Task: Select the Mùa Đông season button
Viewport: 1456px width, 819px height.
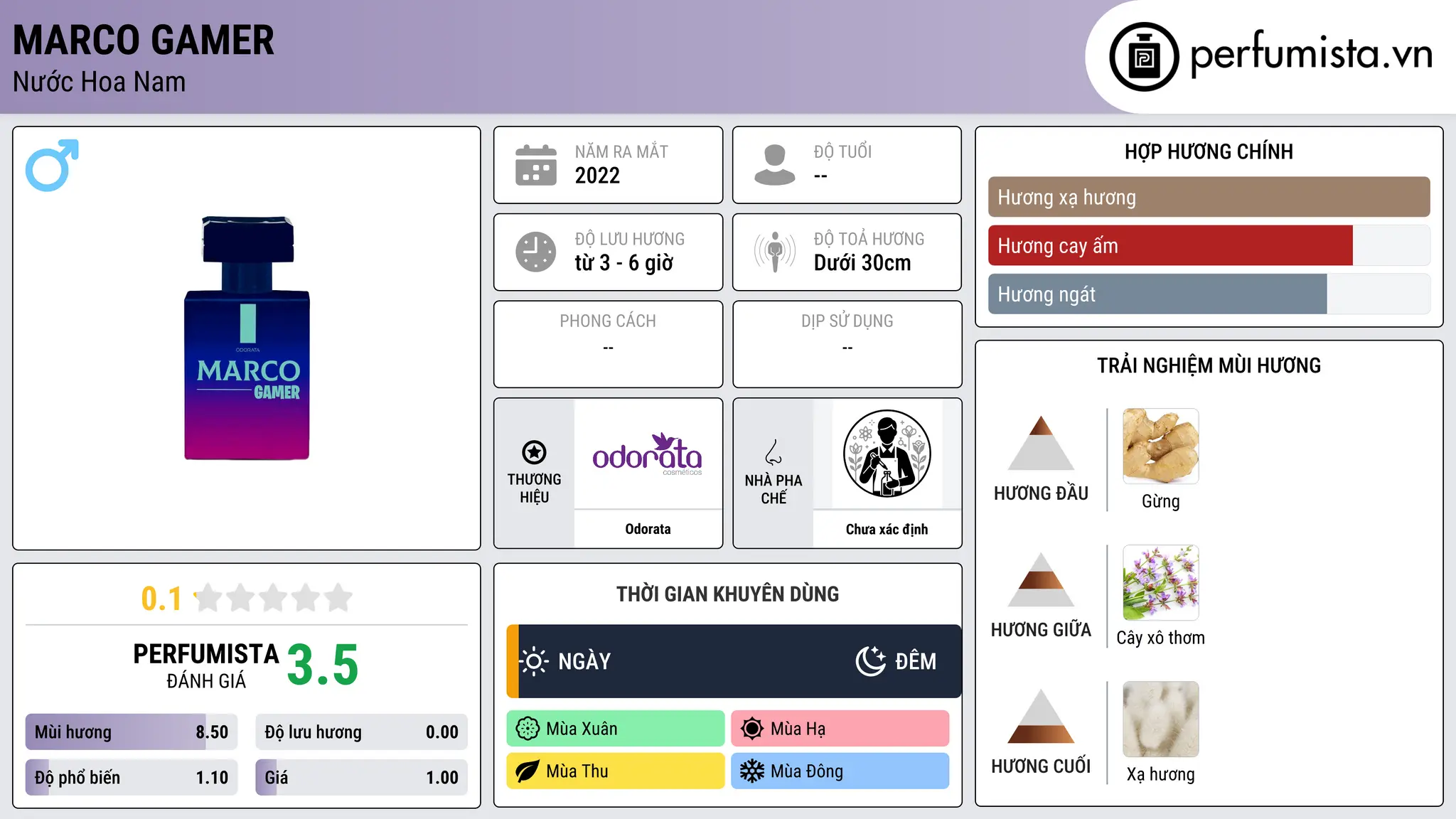Action: [x=840, y=771]
